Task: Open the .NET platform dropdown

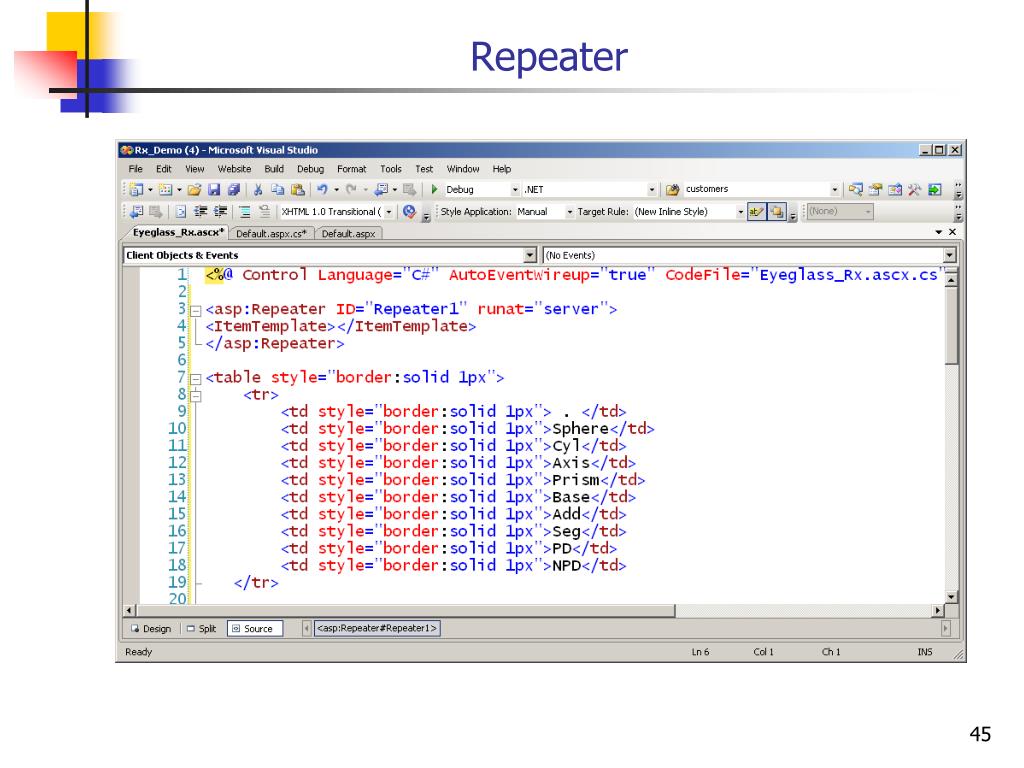Action: tap(651, 189)
